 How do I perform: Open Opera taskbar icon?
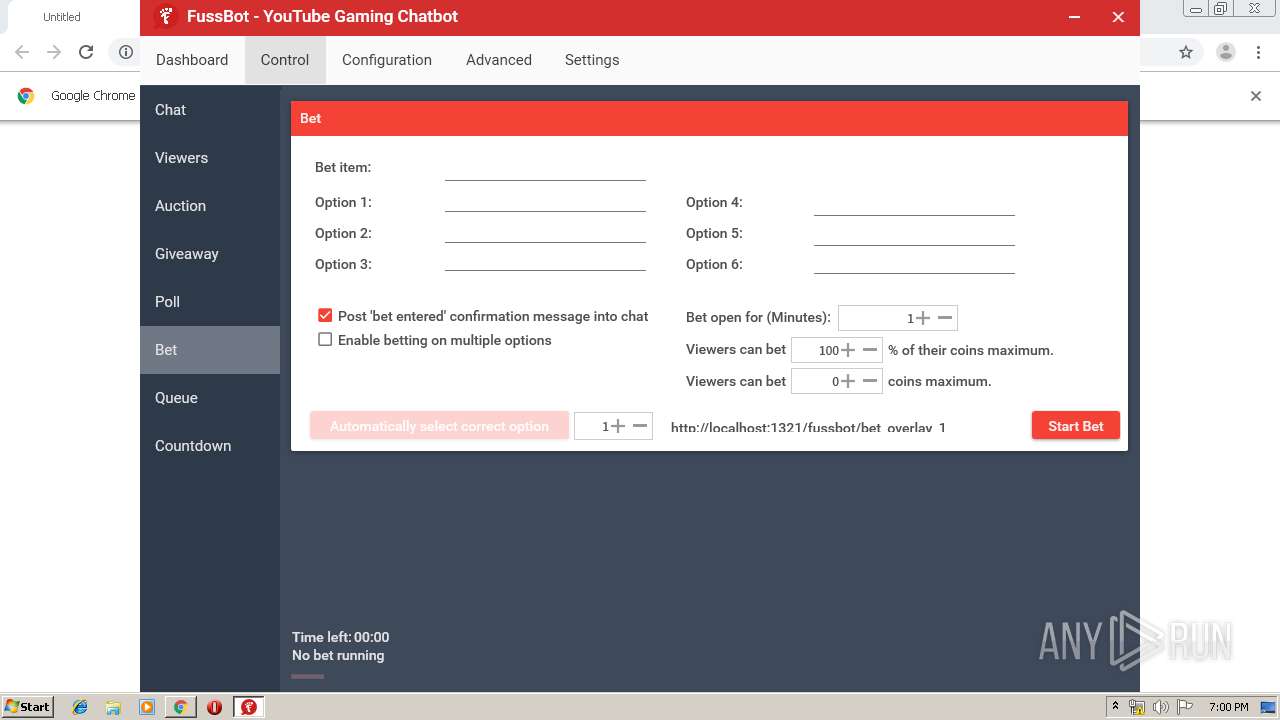click(214, 707)
